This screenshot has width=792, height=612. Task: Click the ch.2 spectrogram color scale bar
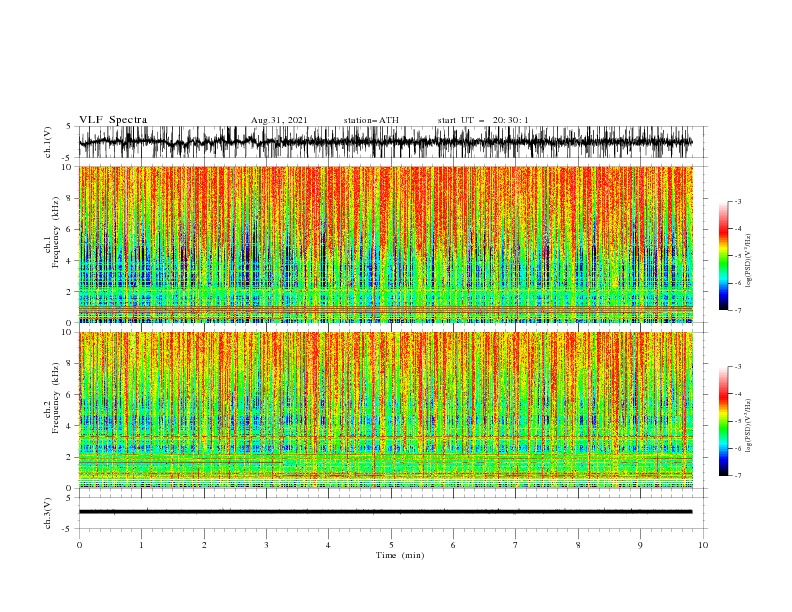coord(723,421)
